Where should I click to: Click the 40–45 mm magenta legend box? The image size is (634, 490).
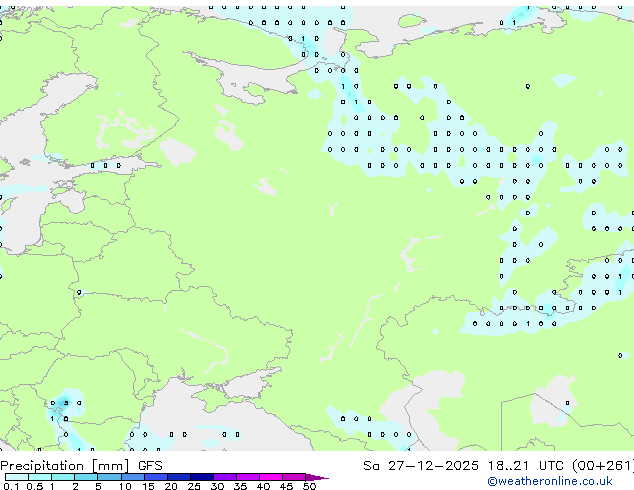click(271, 477)
